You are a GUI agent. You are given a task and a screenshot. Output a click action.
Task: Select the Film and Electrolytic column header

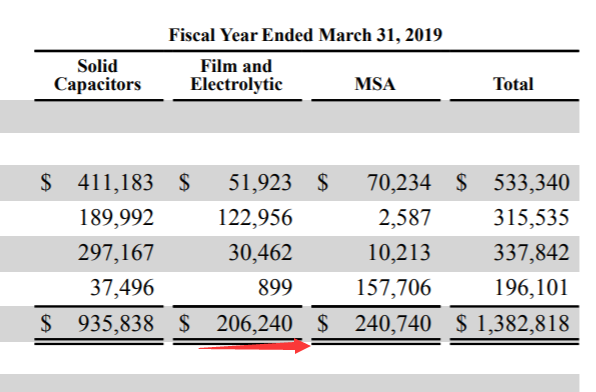236,75
